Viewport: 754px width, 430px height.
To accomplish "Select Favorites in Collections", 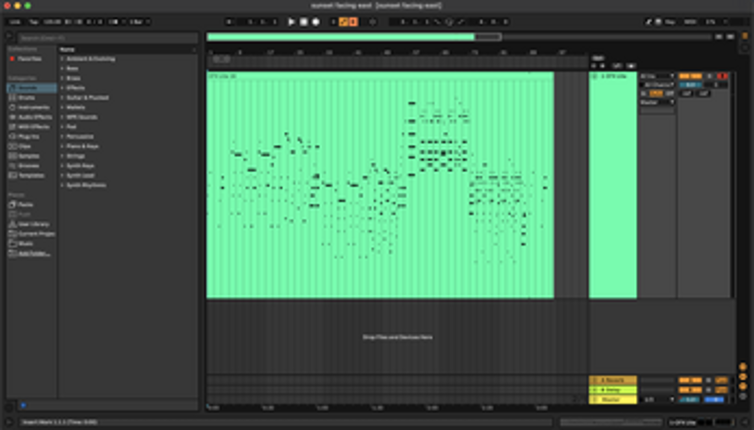I will click(29, 58).
